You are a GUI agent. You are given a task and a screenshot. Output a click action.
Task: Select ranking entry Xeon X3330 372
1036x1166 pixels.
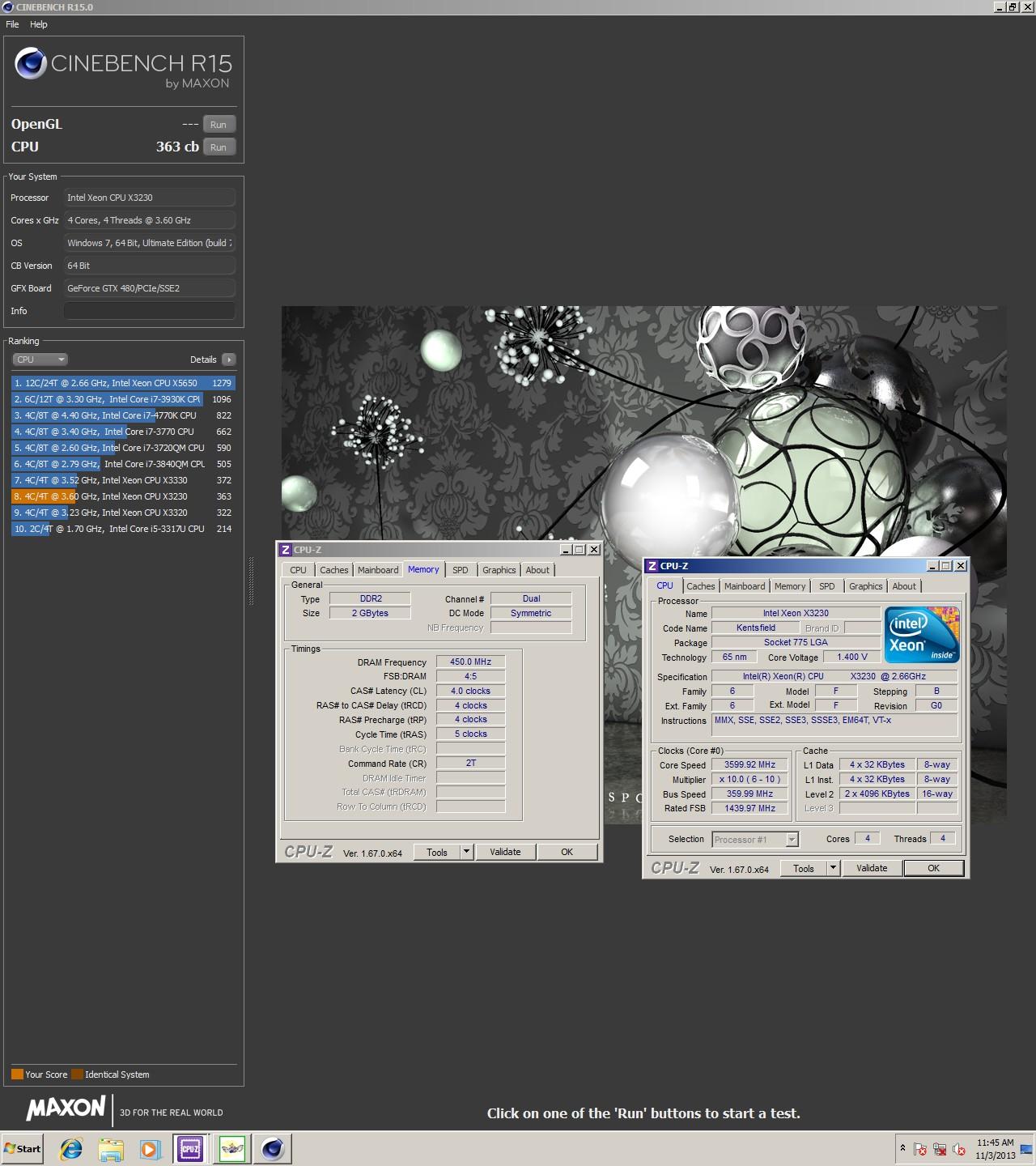coord(123,480)
